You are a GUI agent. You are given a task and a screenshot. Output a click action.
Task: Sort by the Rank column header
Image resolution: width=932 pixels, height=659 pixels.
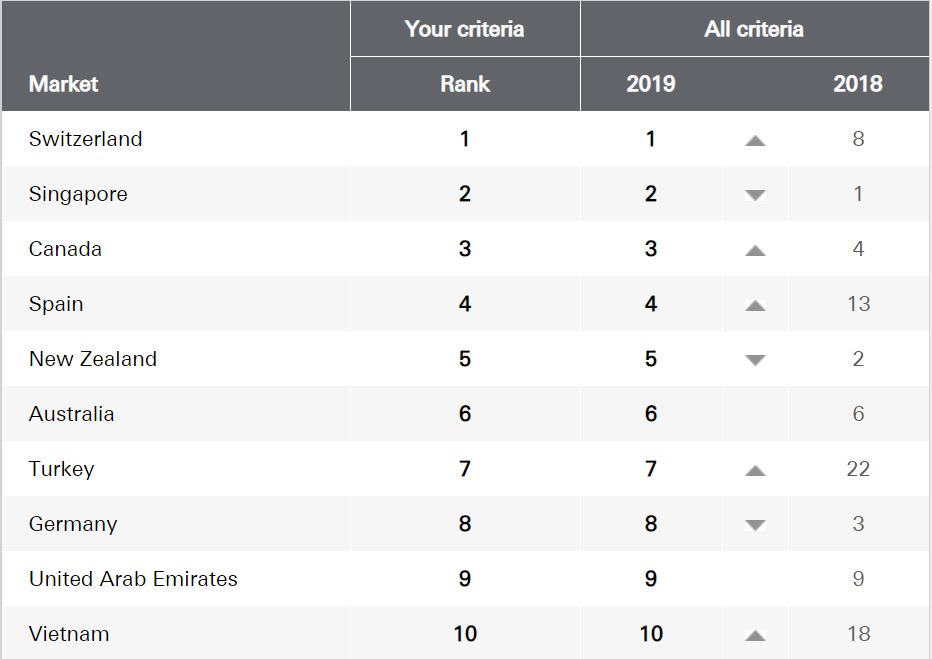click(465, 84)
